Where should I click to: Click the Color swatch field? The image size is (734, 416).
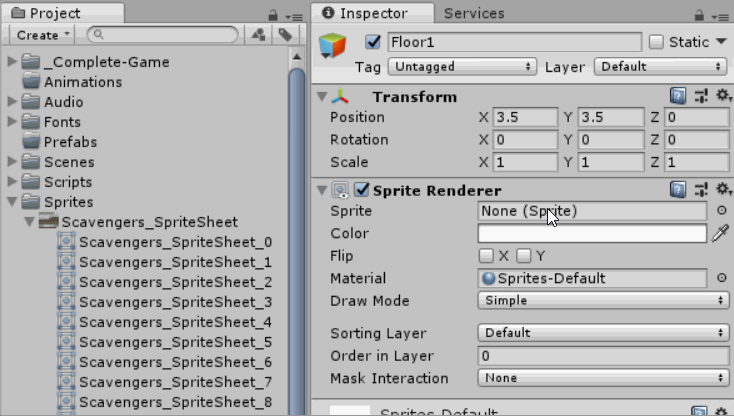click(x=592, y=233)
